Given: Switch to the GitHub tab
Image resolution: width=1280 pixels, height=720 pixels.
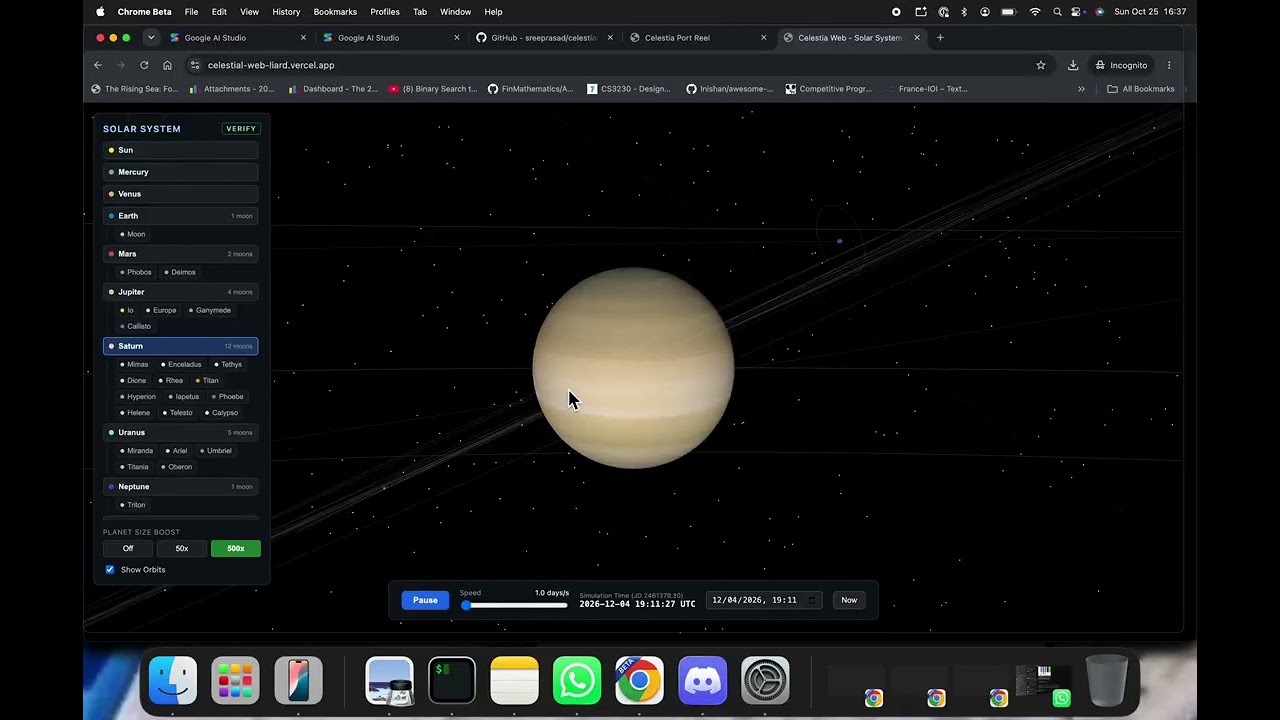Looking at the screenshot, I should click(543, 38).
